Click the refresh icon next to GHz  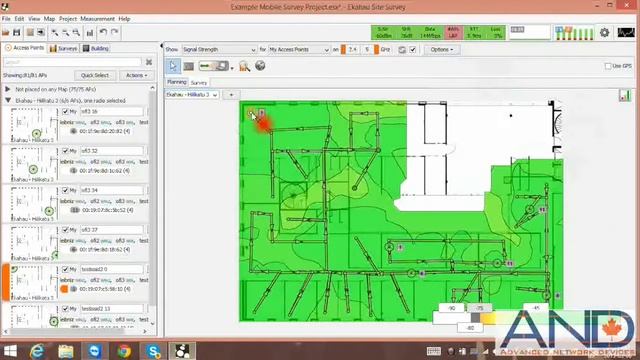(x=402, y=50)
